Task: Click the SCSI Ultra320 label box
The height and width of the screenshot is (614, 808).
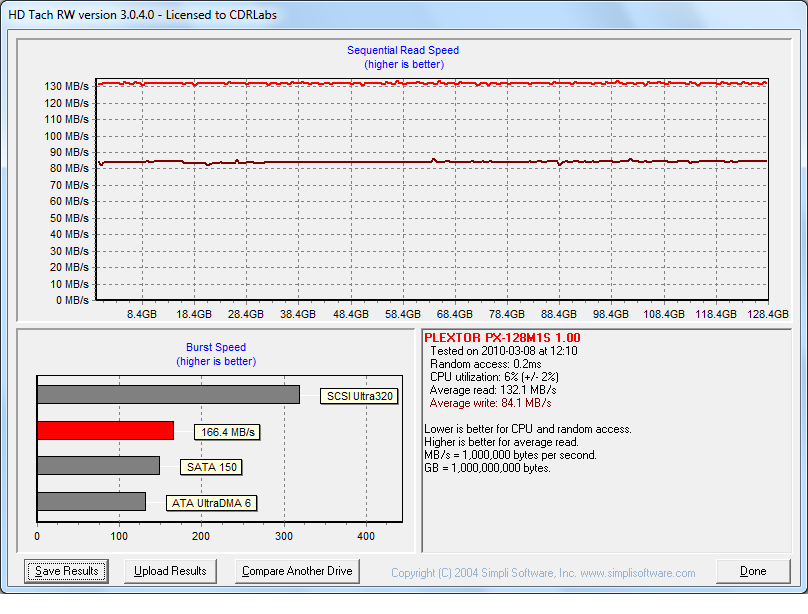Action: tap(359, 396)
